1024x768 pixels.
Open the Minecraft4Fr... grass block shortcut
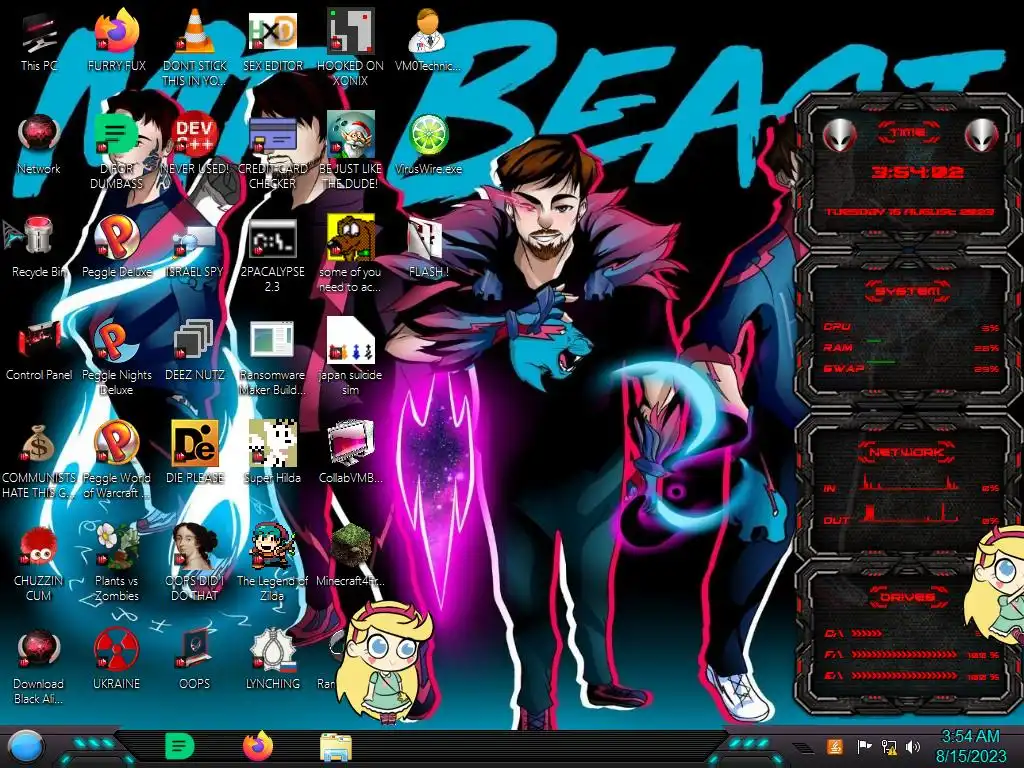point(351,556)
